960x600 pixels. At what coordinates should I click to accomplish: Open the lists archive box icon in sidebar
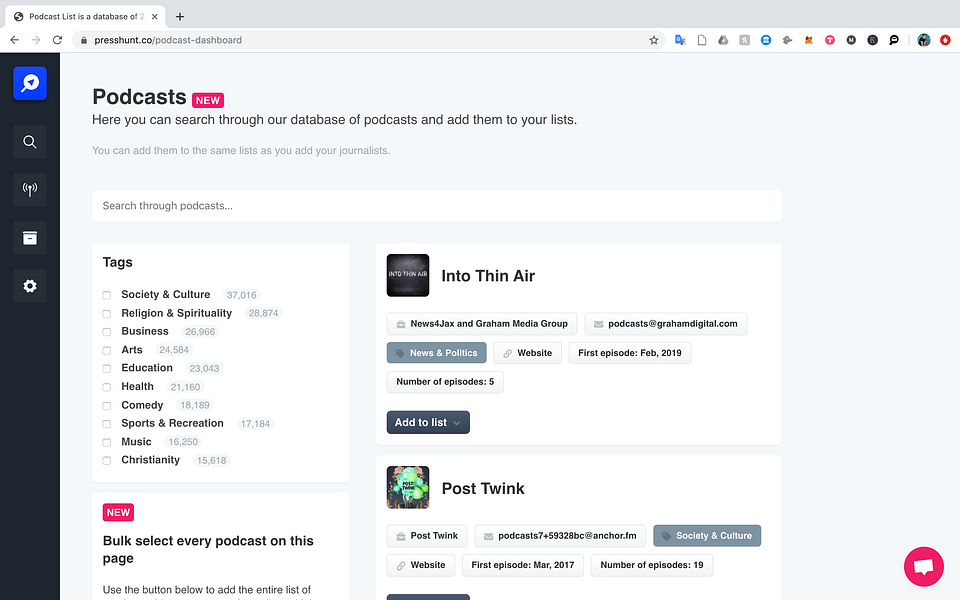pyautogui.click(x=30, y=238)
